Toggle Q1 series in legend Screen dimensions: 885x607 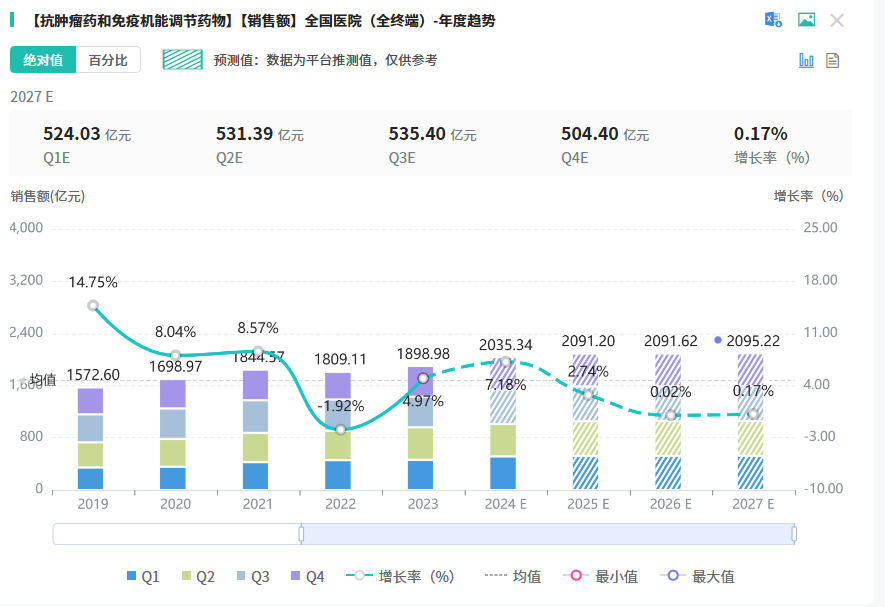[143, 576]
